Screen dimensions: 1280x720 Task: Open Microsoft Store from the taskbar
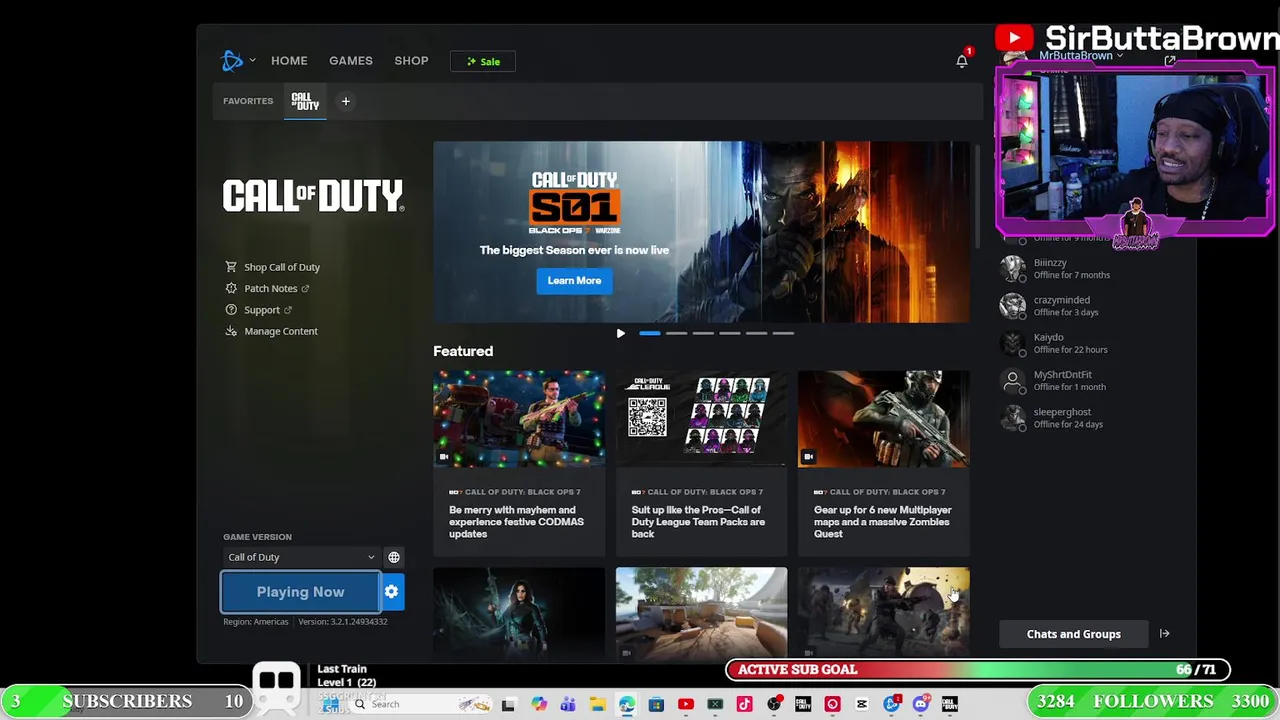pyautogui.click(x=656, y=704)
